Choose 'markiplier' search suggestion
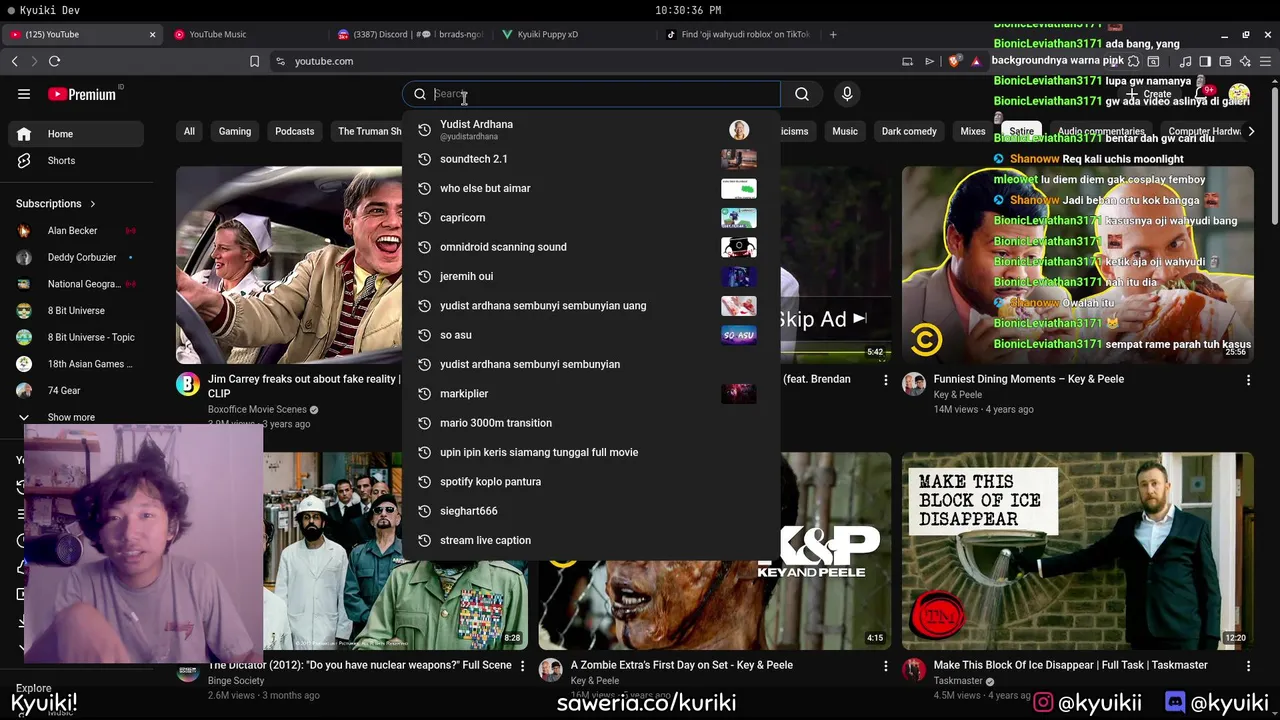Image resolution: width=1280 pixels, height=720 pixels. coord(591,394)
